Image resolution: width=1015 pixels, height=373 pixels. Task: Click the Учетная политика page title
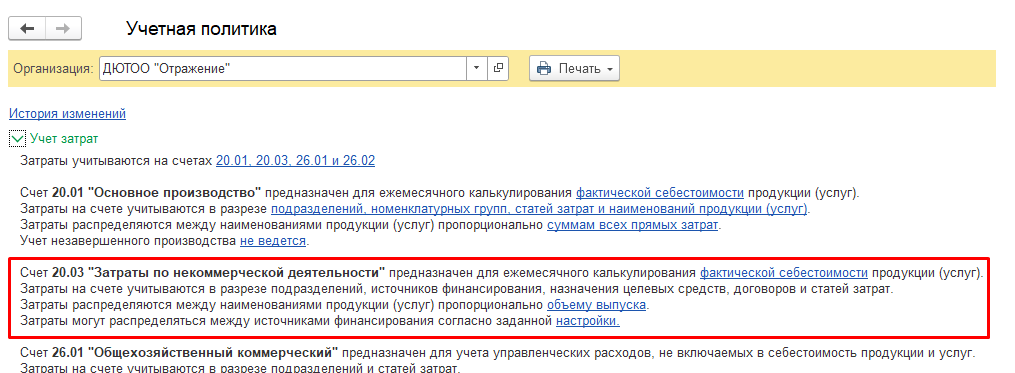tap(201, 28)
